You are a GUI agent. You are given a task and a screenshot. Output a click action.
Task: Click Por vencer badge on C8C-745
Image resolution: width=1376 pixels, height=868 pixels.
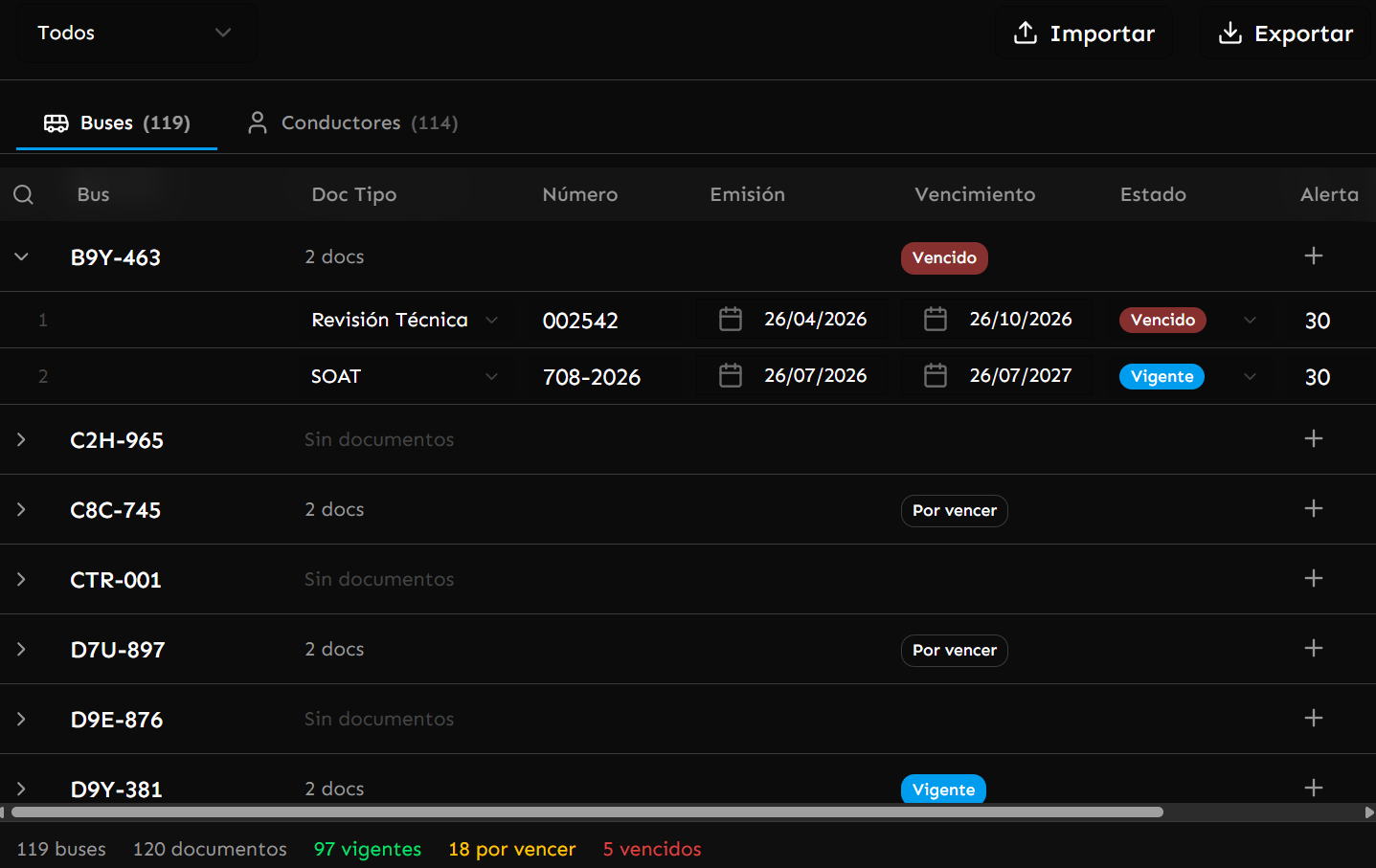[955, 511]
